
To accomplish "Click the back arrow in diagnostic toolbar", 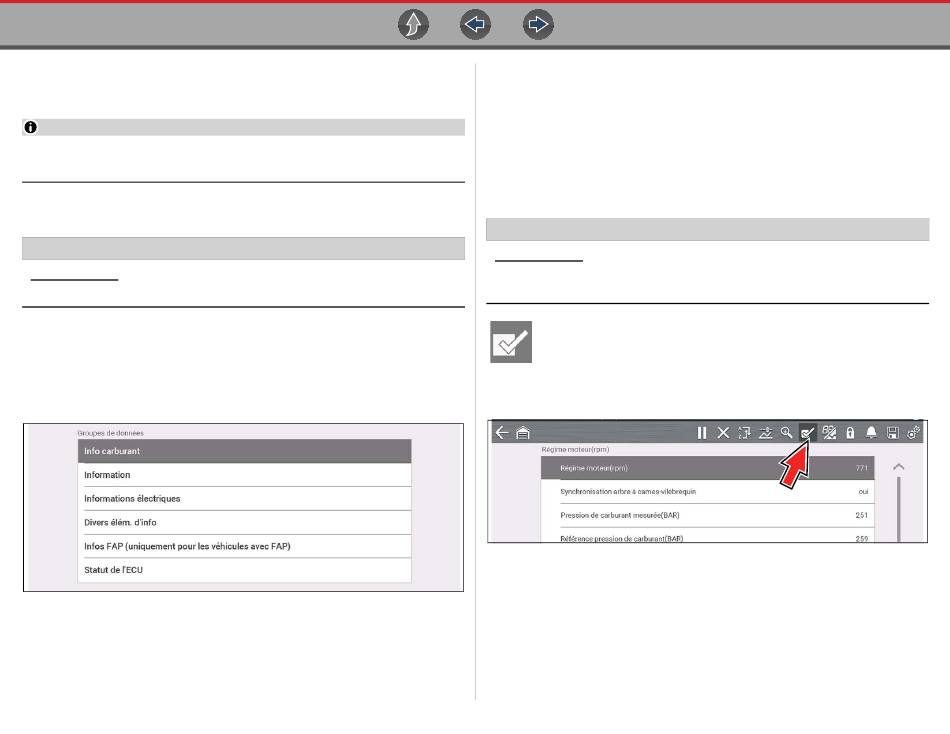I will click(502, 433).
